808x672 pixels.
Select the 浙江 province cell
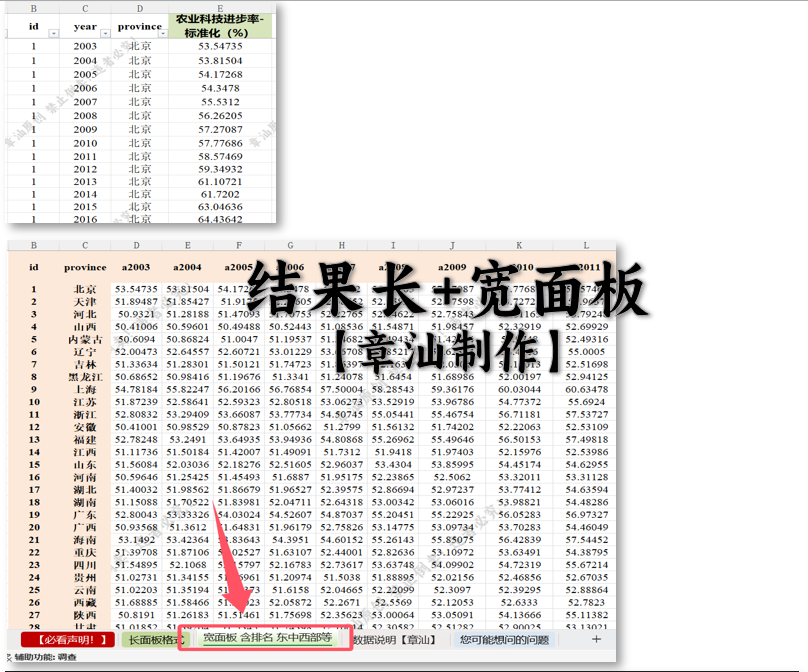click(85, 415)
